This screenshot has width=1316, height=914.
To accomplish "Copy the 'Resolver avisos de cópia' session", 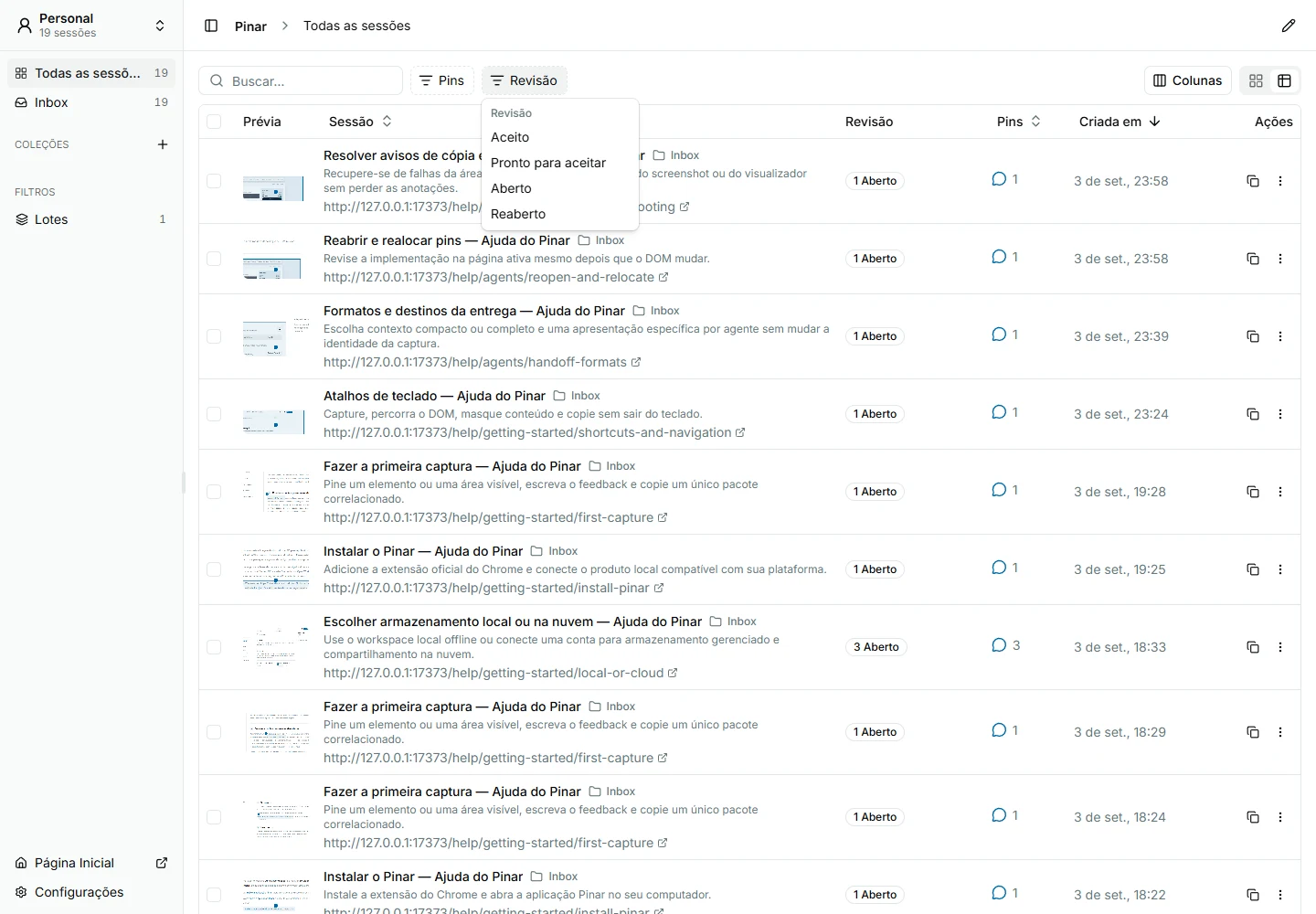I will [x=1253, y=181].
